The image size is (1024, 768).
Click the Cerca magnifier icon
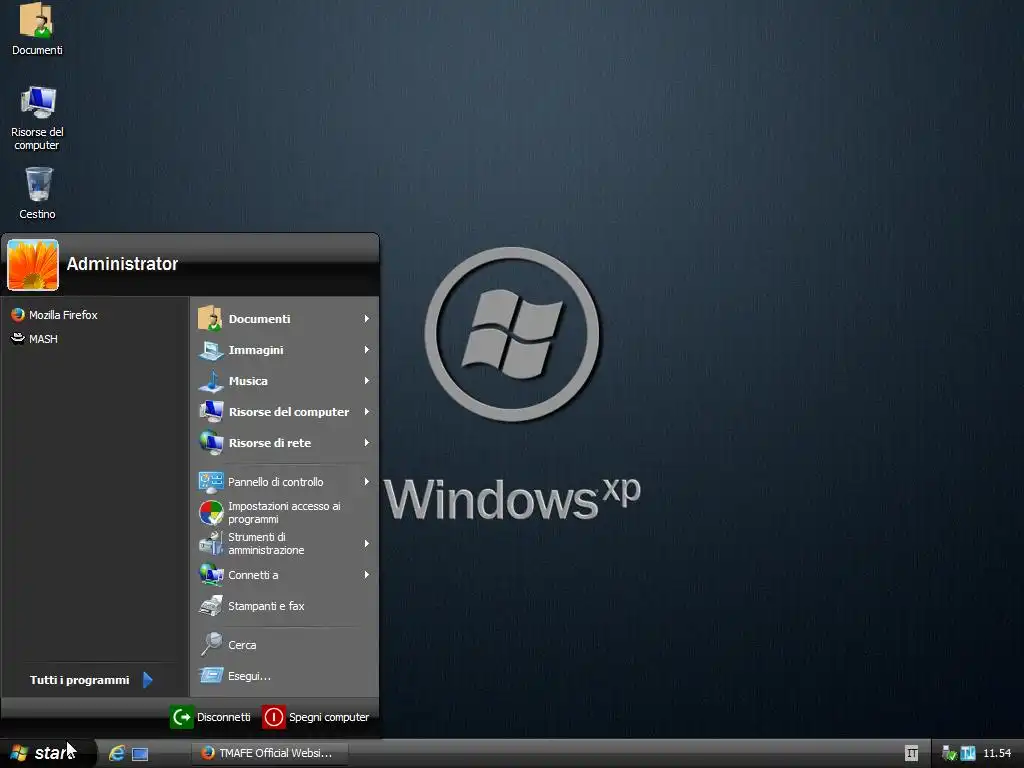(210, 645)
